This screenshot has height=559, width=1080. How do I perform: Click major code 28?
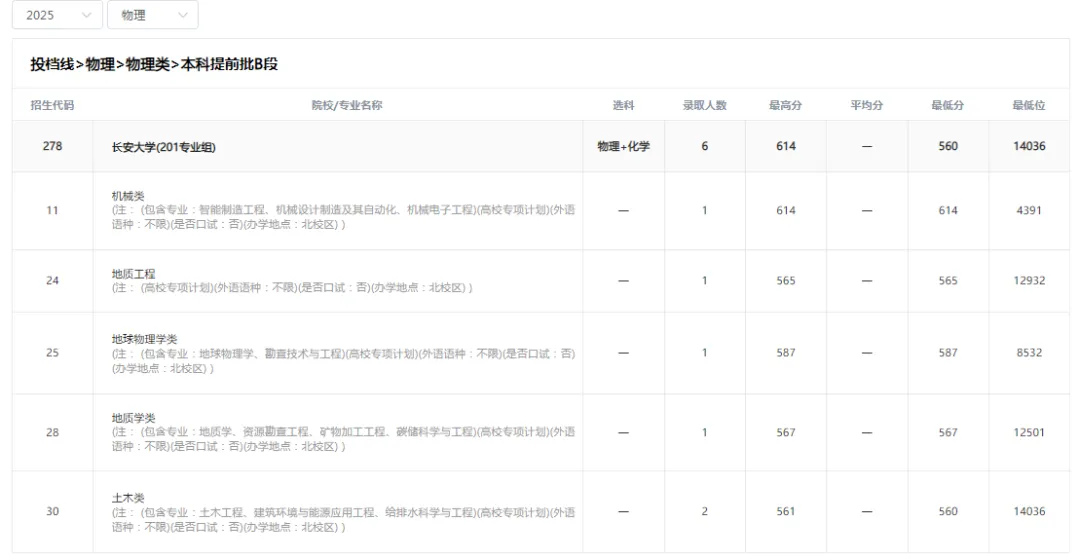click(x=52, y=432)
